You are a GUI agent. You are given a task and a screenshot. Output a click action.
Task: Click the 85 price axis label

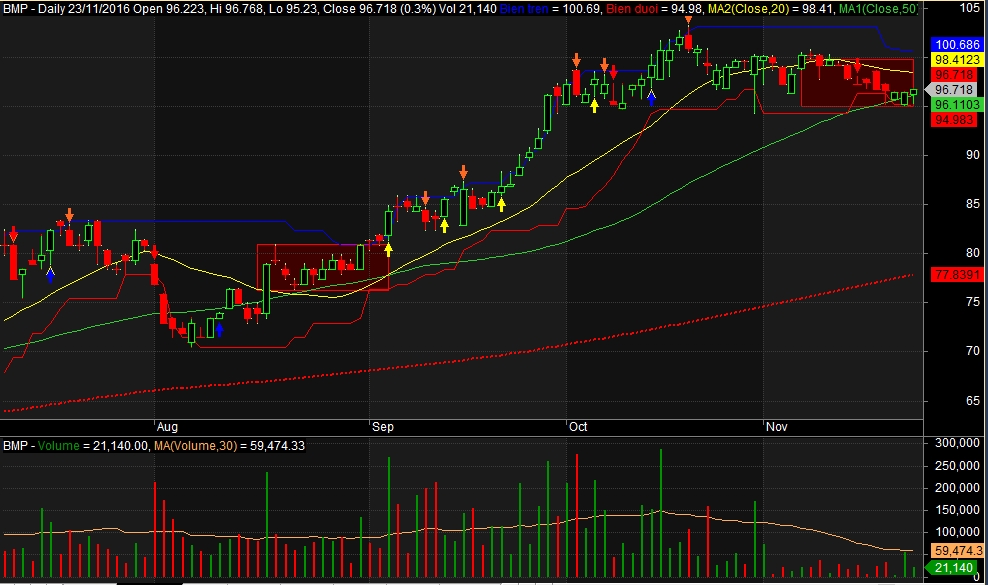(973, 204)
